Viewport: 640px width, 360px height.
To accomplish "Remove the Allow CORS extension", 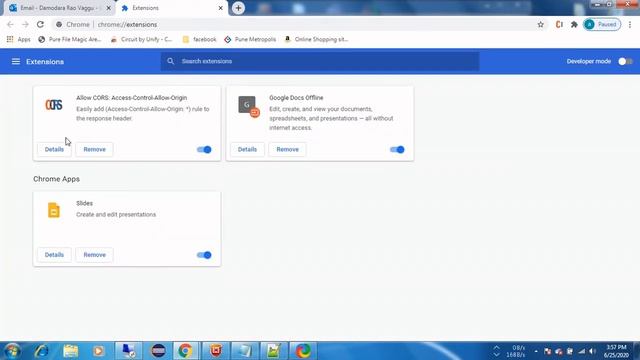I will 94,149.
